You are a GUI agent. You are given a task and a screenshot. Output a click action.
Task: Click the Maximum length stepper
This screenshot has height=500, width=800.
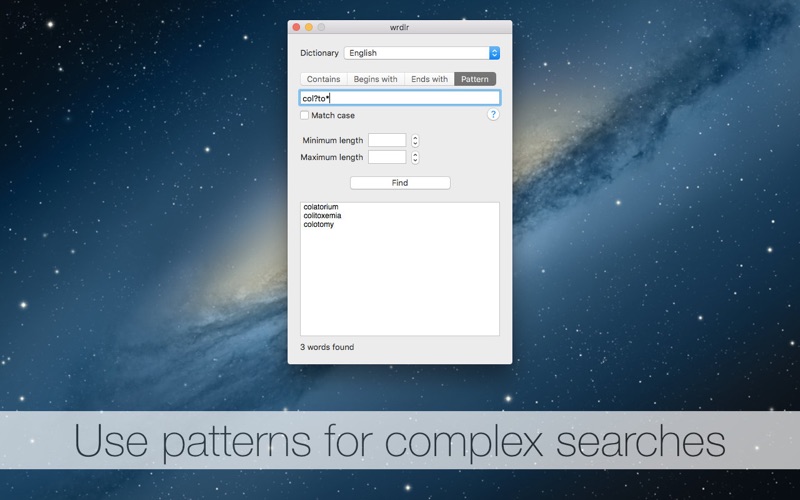pyautogui.click(x=415, y=158)
